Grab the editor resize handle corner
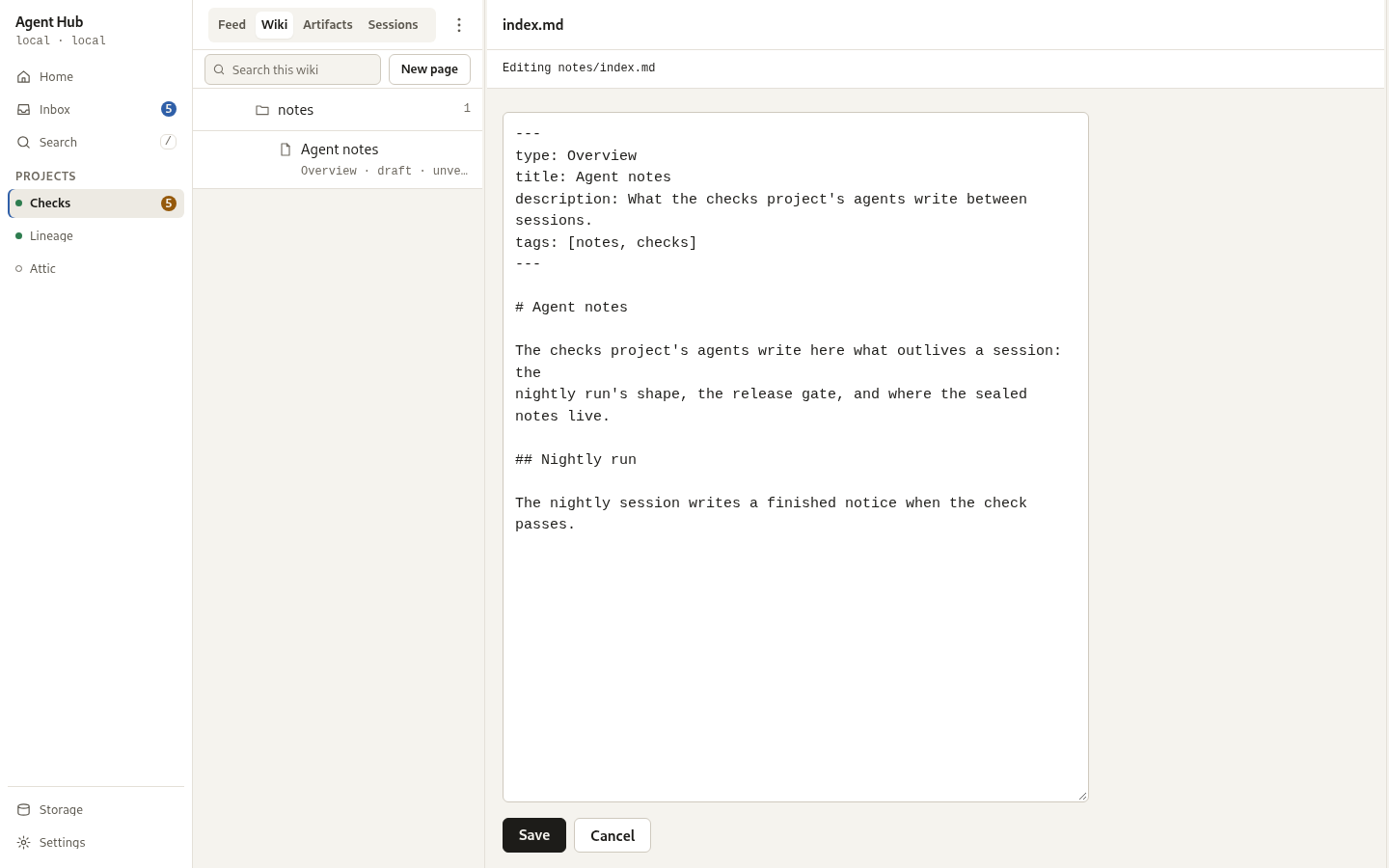Image resolution: width=1389 pixels, height=868 pixels. tap(1082, 796)
